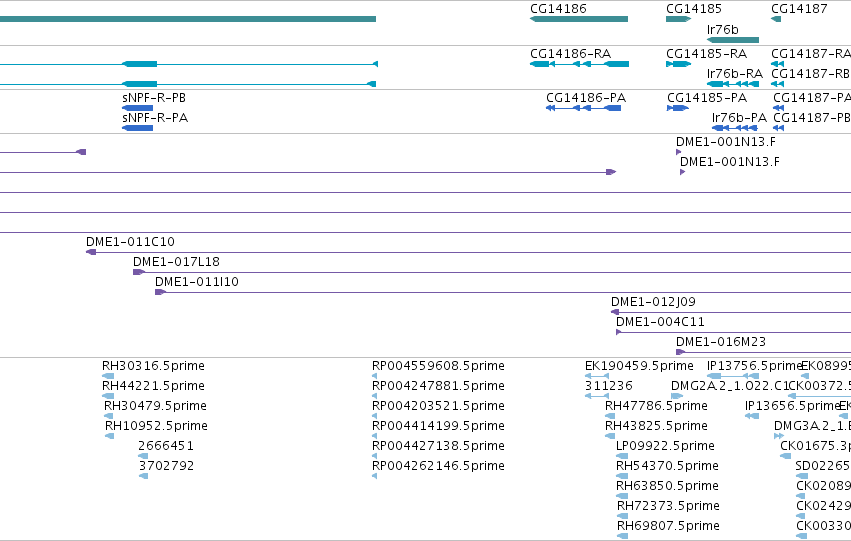Click the RH54370.5prime label
The image size is (851, 541).
pyautogui.click(x=668, y=466)
